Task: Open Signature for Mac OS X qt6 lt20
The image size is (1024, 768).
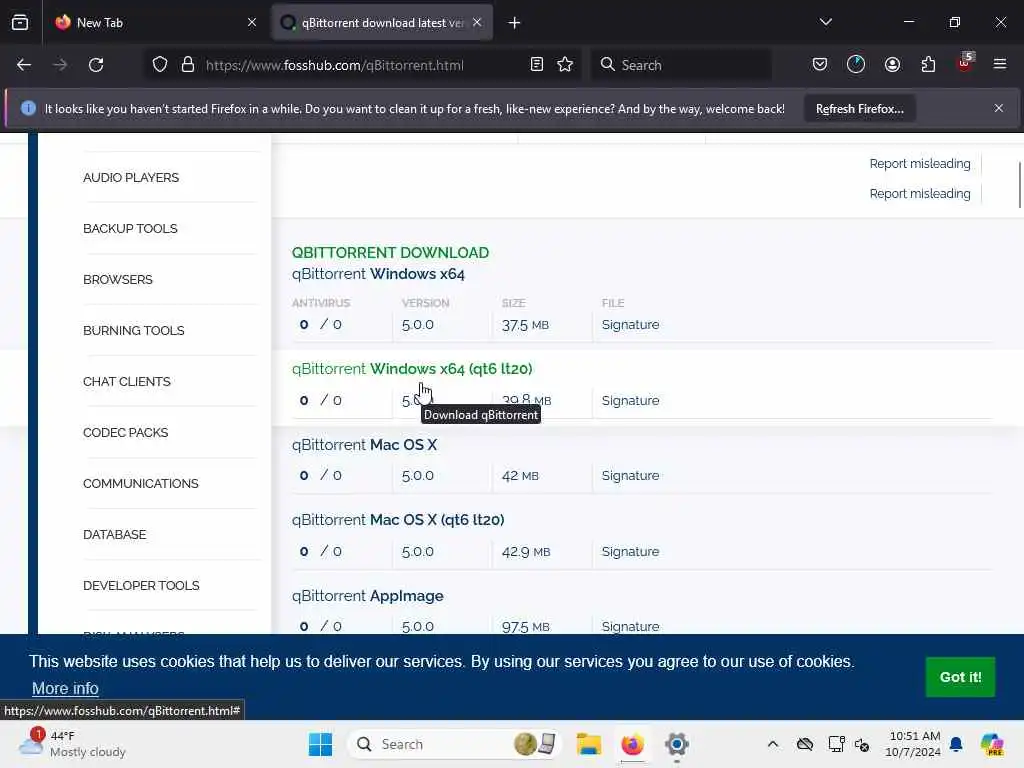Action: click(x=630, y=551)
